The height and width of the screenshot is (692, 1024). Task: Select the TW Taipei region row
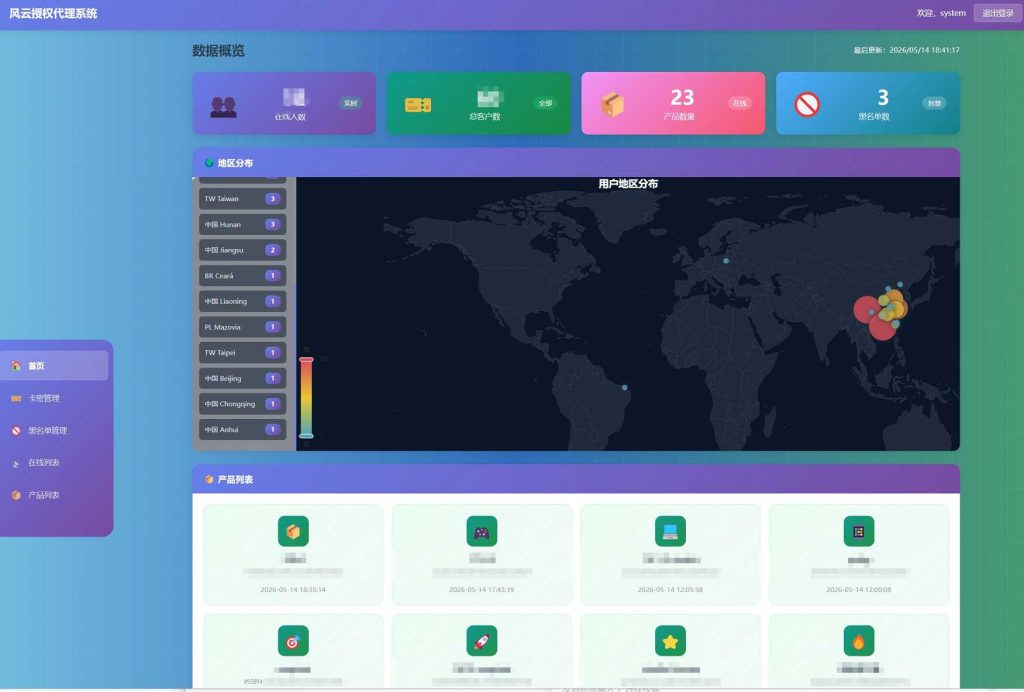point(242,353)
